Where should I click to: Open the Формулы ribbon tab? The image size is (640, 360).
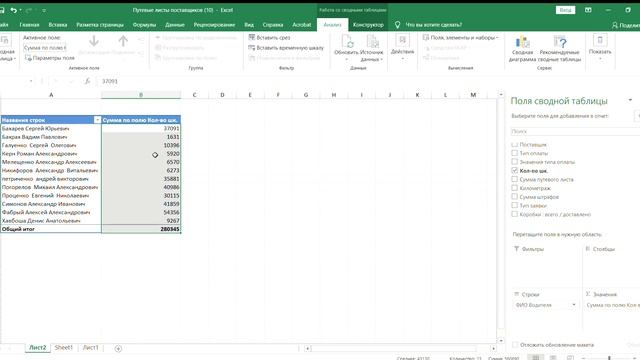[x=144, y=25]
